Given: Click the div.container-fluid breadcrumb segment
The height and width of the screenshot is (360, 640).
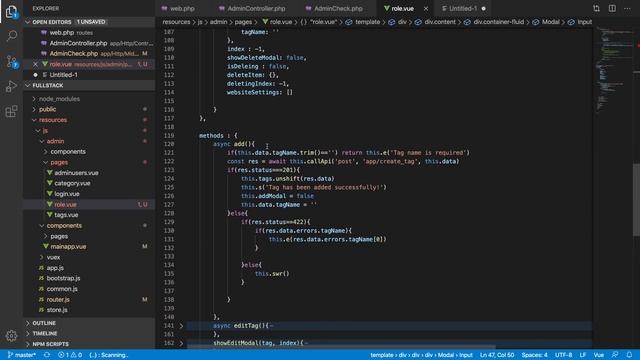Looking at the screenshot, I should 498,22.
